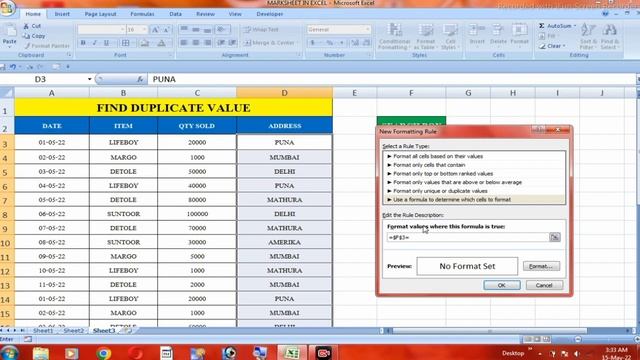Open the Home ribbon tab

pos(33,14)
